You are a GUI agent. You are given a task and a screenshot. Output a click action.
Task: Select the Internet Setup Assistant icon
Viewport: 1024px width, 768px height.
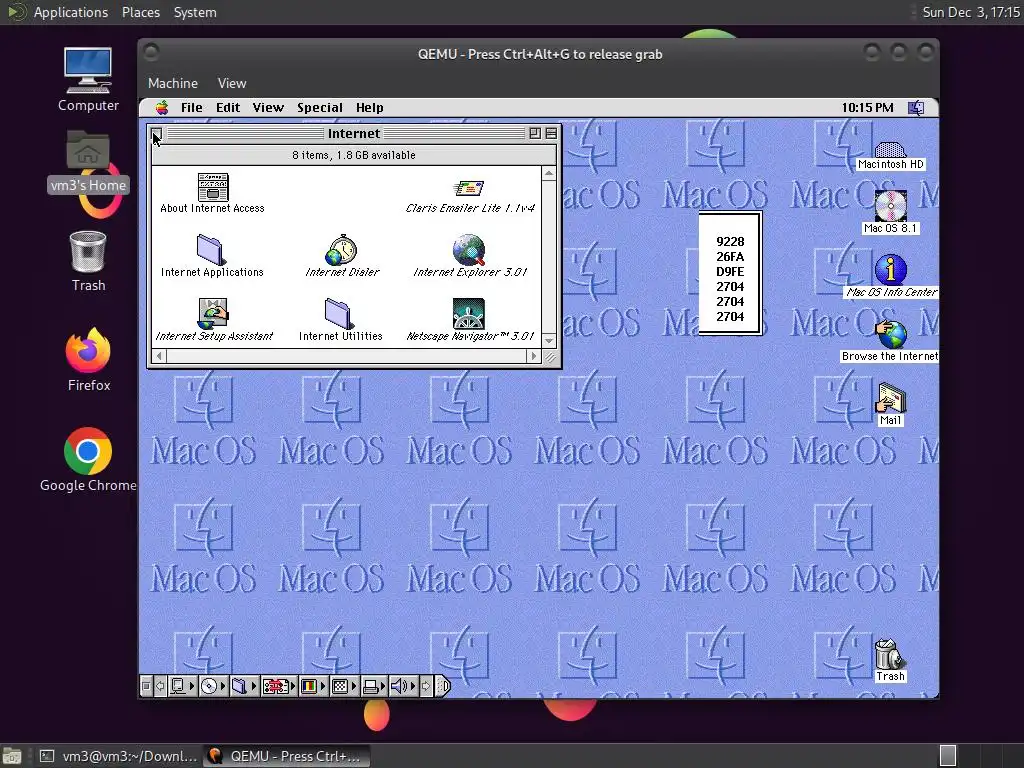[213, 314]
